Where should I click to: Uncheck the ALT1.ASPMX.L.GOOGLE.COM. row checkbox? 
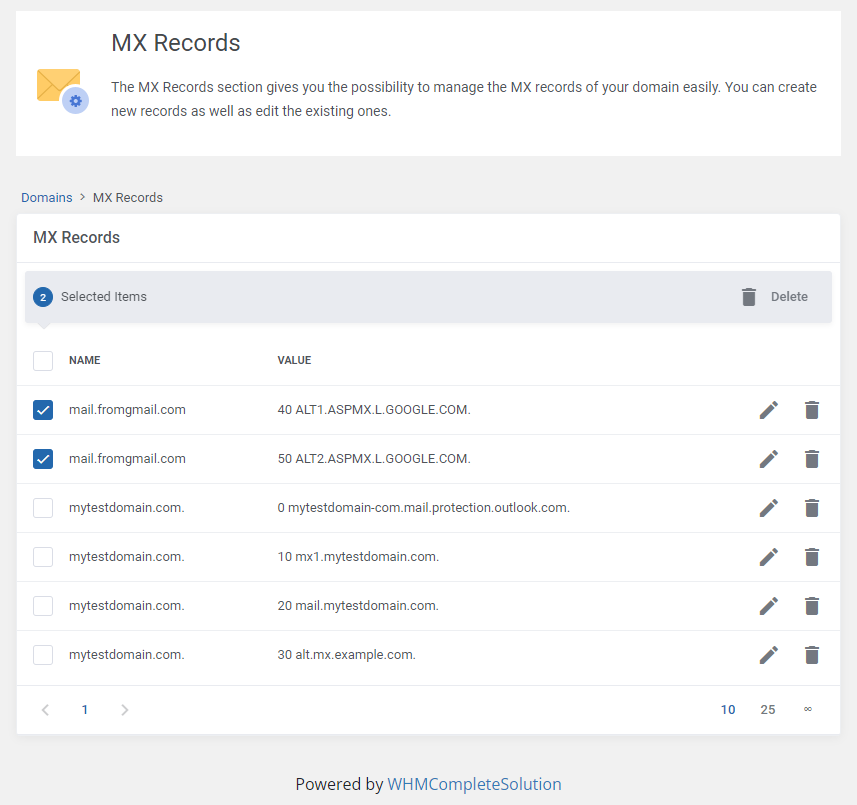tap(43, 410)
